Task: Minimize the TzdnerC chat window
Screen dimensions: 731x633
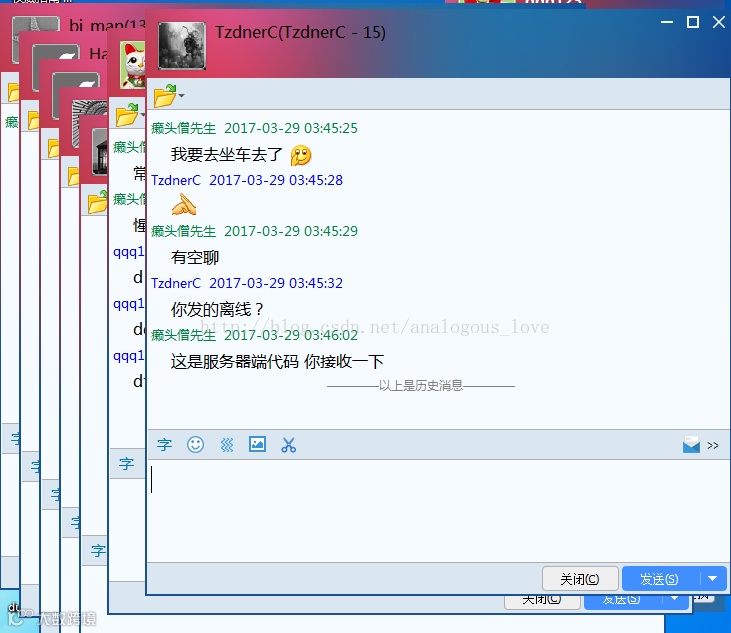Action: (x=667, y=22)
